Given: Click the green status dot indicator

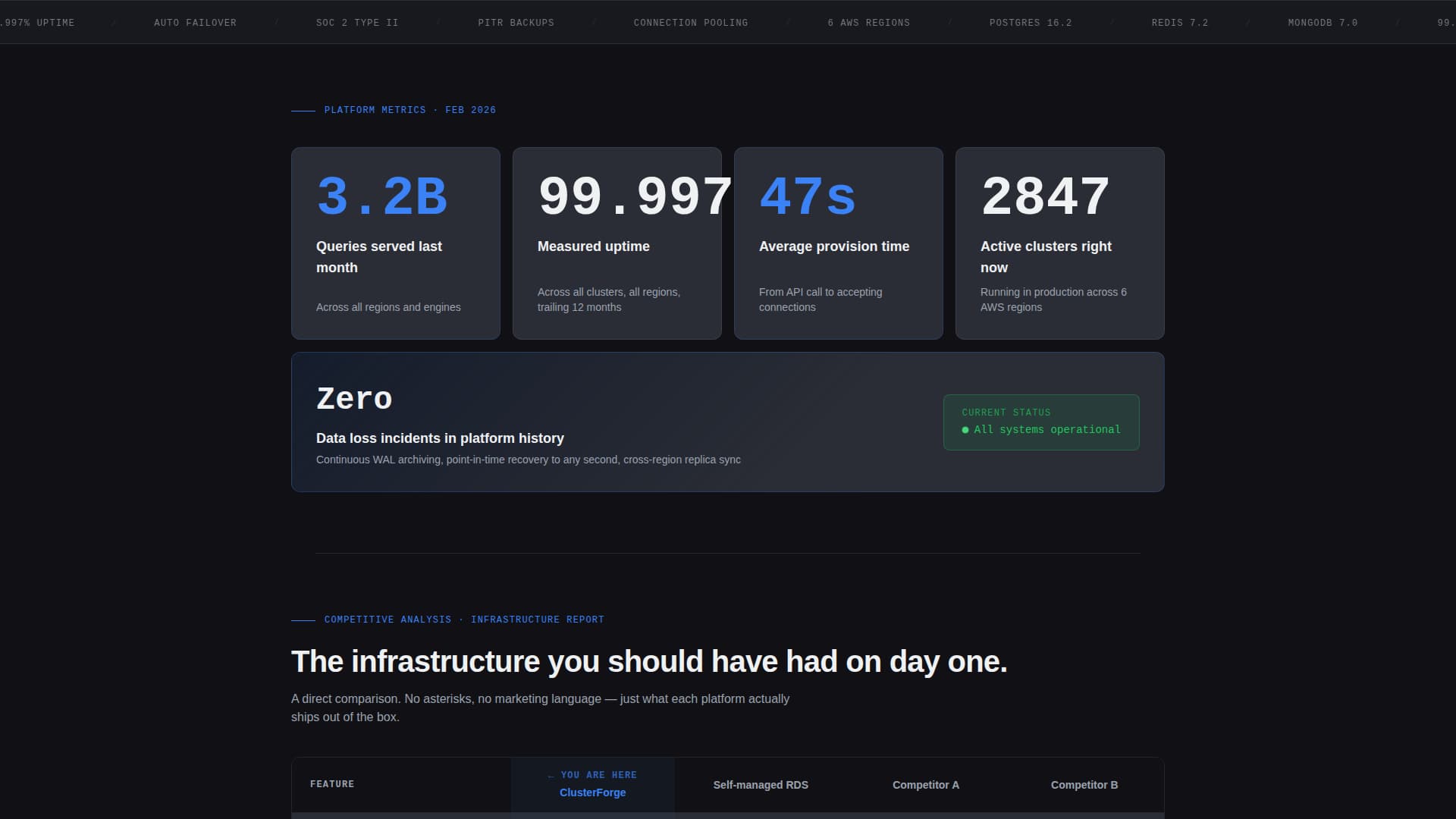Looking at the screenshot, I should click(x=965, y=430).
